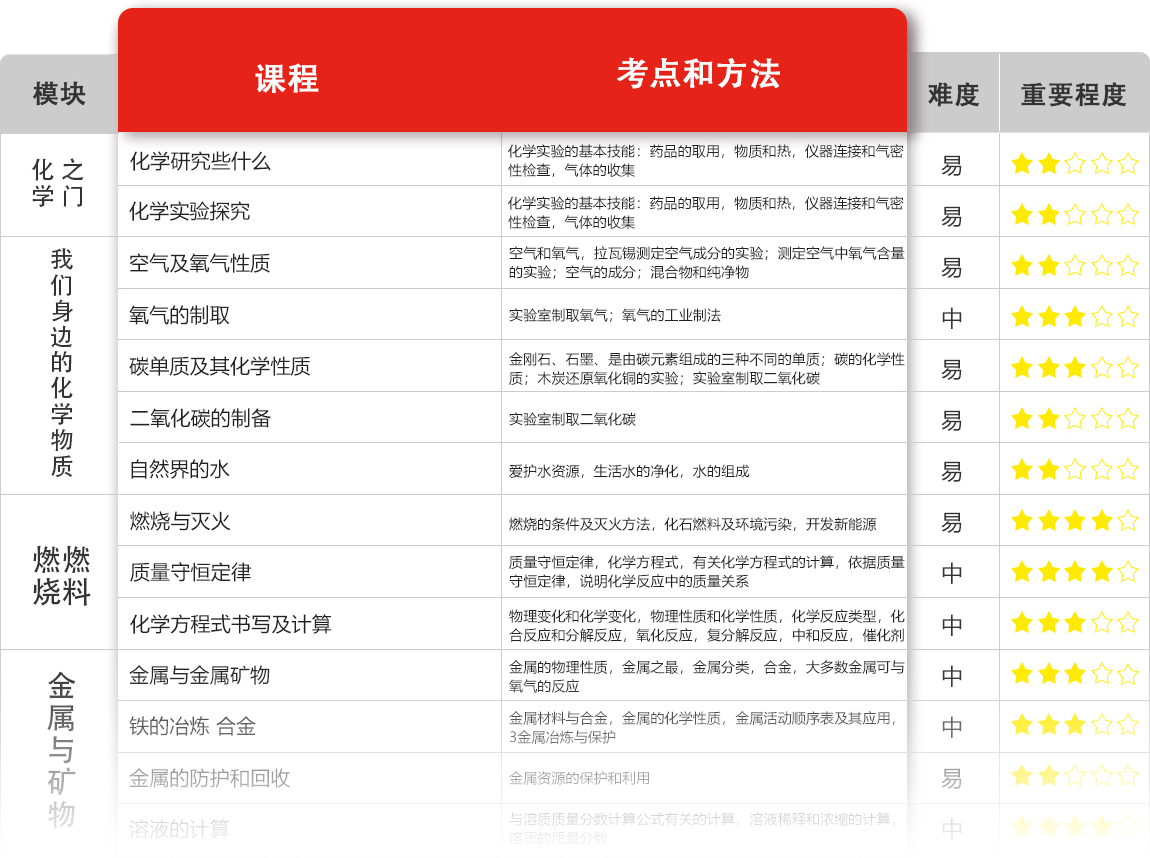Select the course 碳单质及其化学性质

coord(220,365)
